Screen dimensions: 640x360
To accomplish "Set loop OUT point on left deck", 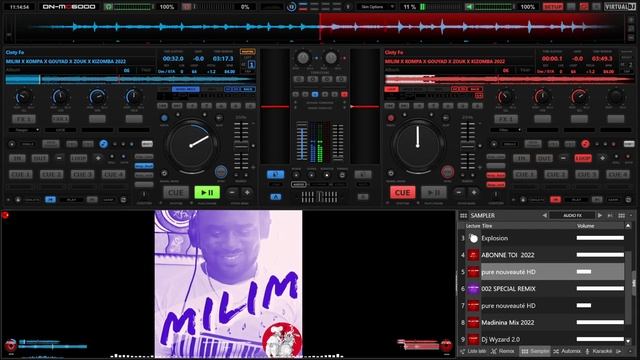I will pyautogui.click(x=40, y=158).
